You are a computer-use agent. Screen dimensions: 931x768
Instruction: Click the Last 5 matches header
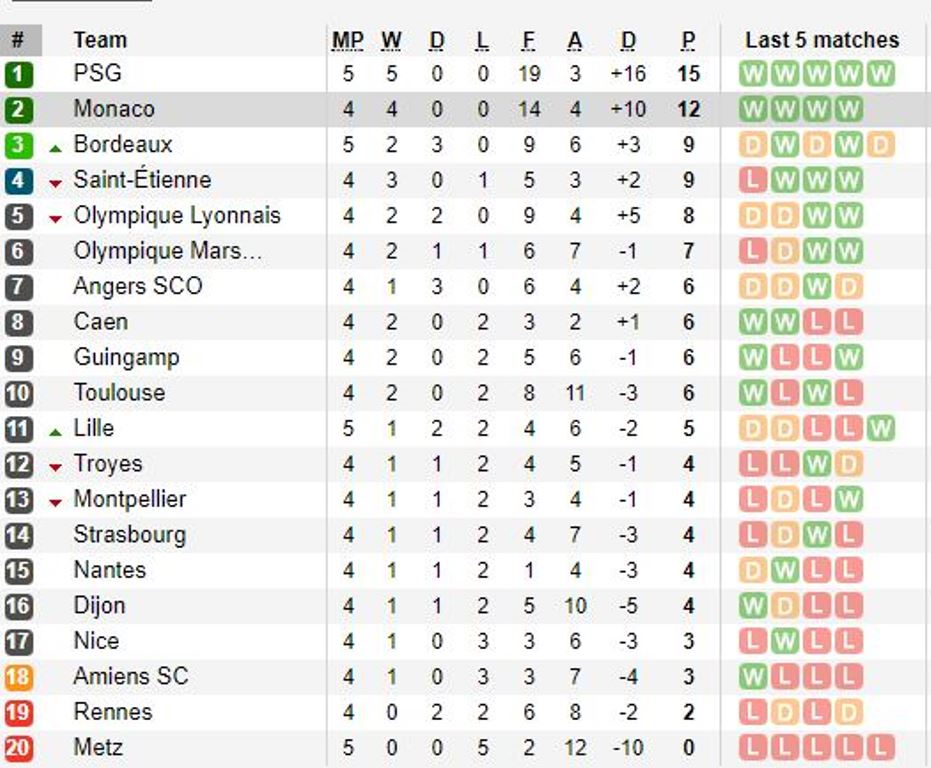pyautogui.click(x=822, y=40)
